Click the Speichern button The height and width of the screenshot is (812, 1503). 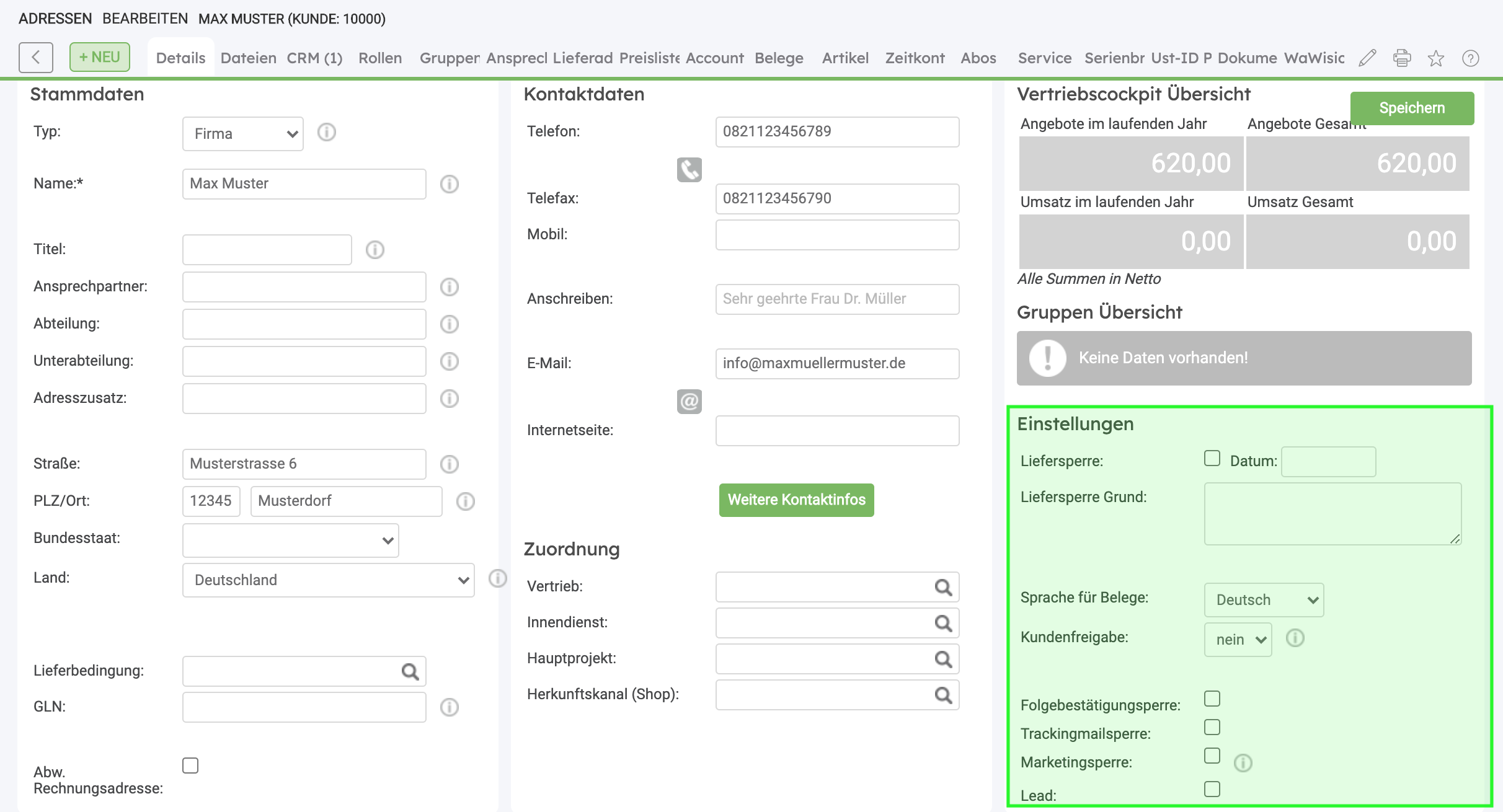pos(1412,108)
